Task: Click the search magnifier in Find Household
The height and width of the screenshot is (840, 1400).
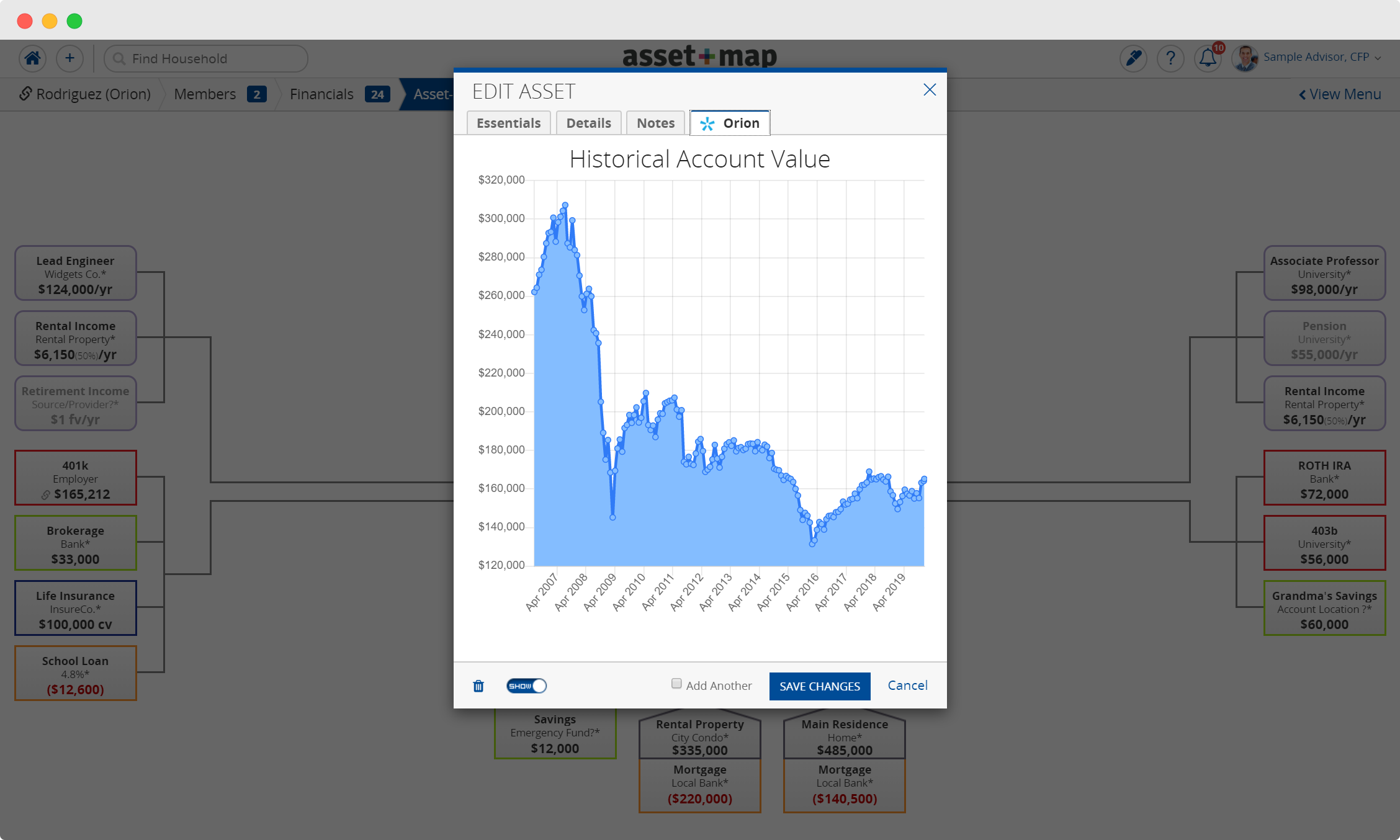Action: [x=119, y=58]
